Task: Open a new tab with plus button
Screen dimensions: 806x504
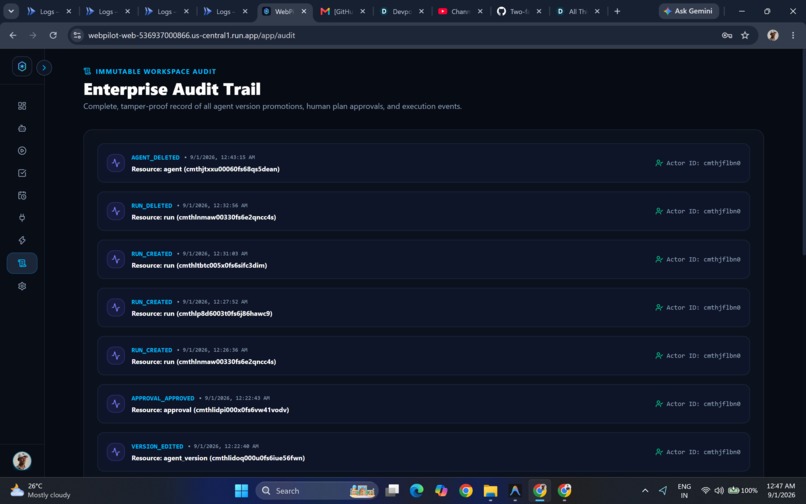Action: coord(617,11)
